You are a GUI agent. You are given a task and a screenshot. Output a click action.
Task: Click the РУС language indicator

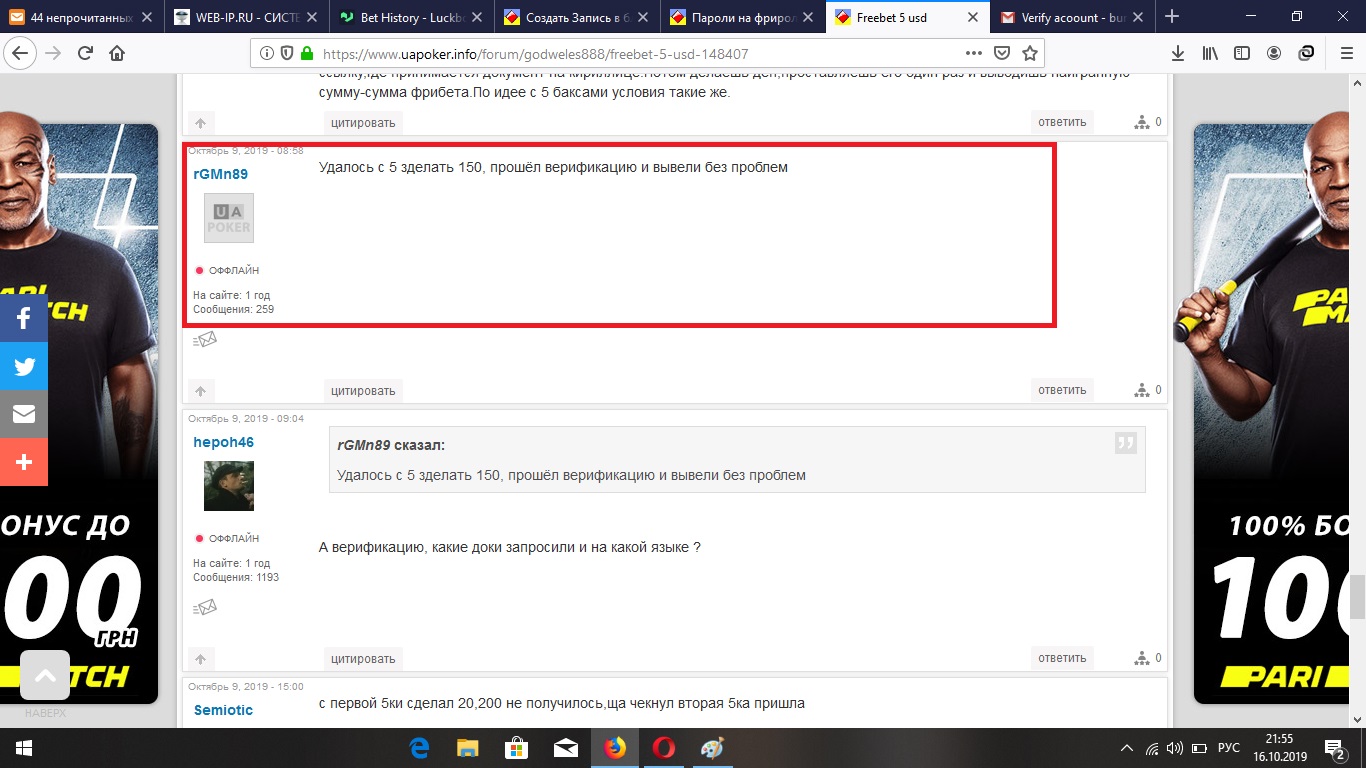tap(1229, 748)
